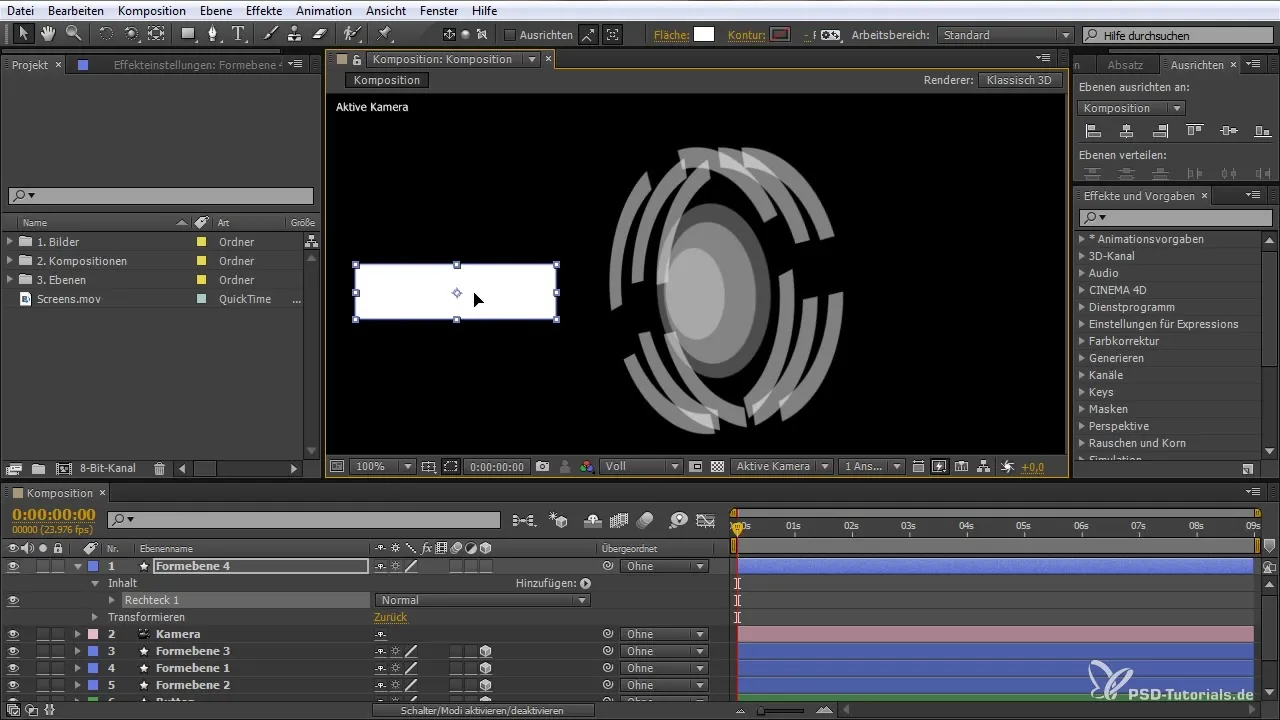Hide the Kamera layer
The width and height of the screenshot is (1280, 720).
[13, 634]
